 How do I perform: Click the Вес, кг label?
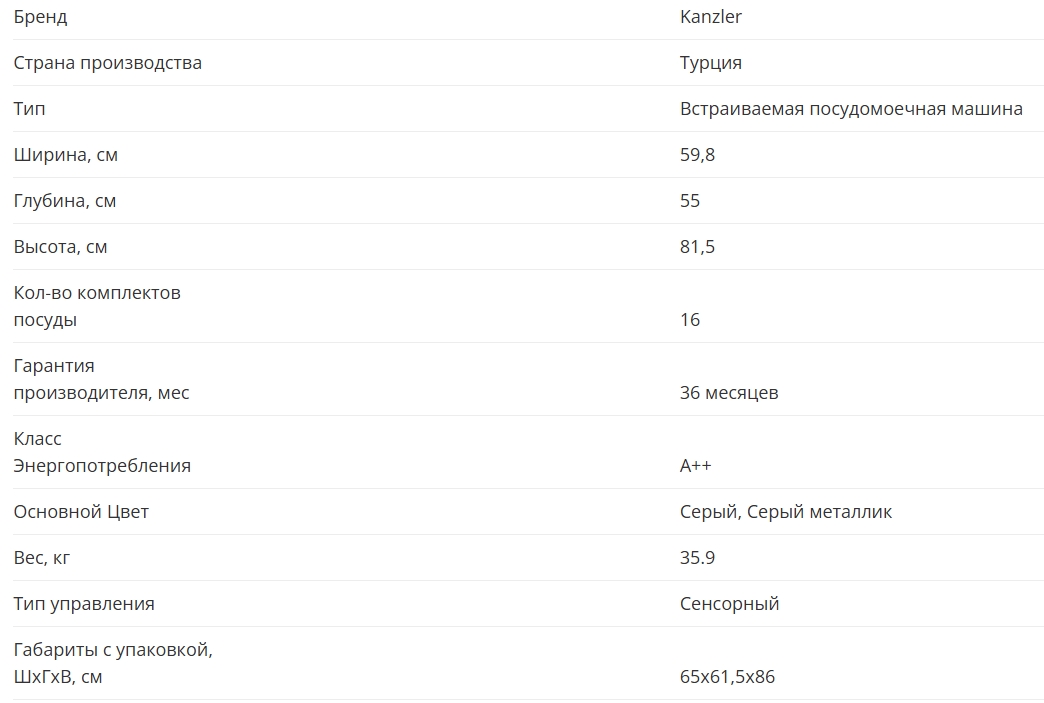[42, 558]
